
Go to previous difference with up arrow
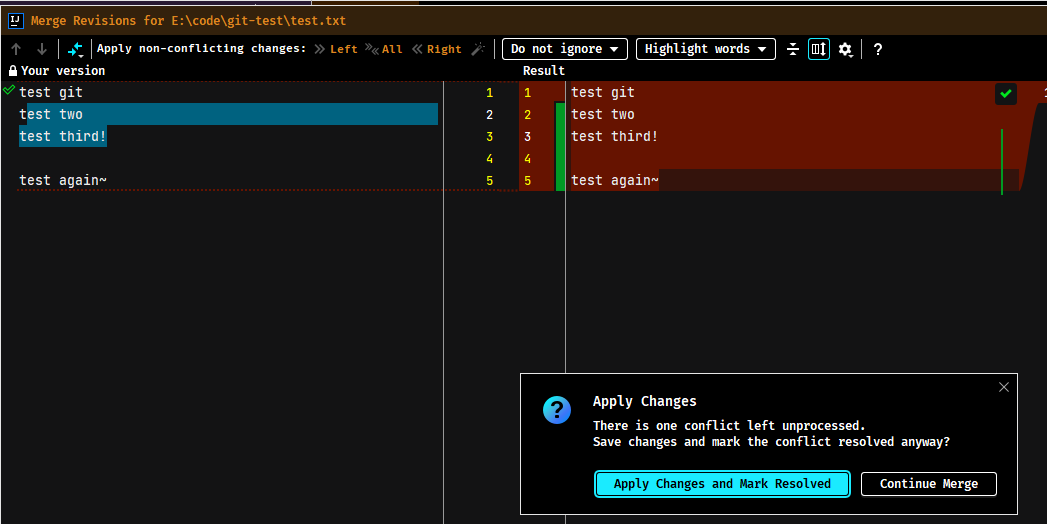pyautogui.click(x=16, y=49)
